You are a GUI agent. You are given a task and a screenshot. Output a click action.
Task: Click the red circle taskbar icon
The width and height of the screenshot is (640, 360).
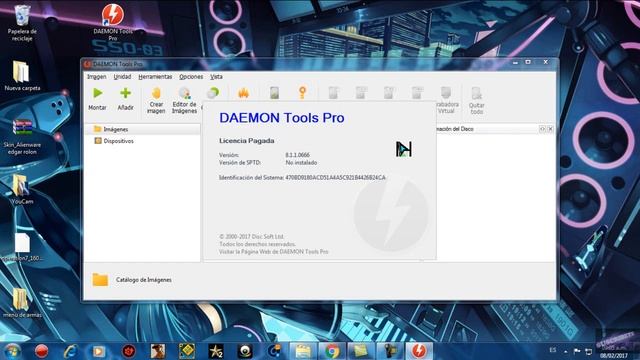tap(41, 351)
